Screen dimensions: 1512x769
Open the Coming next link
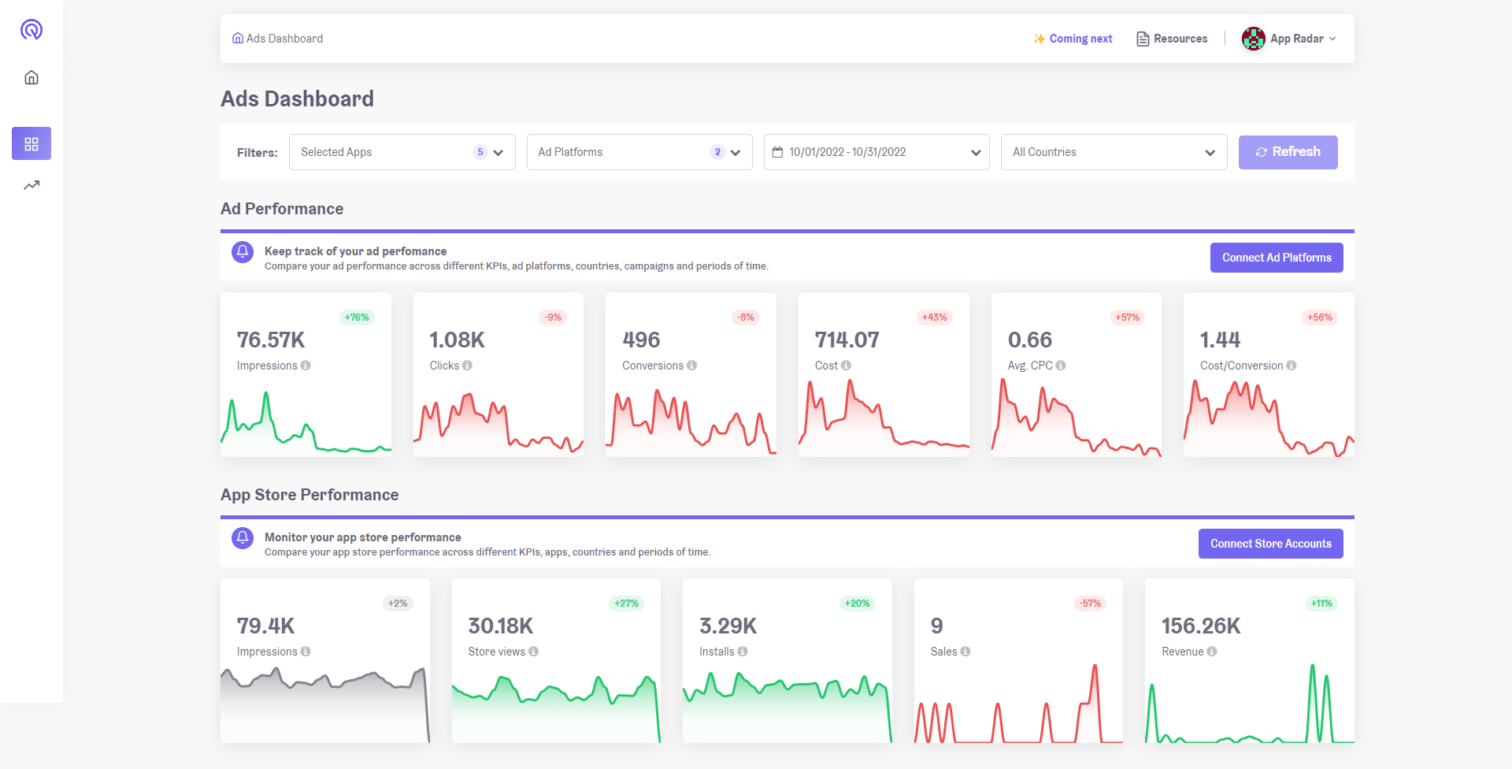tap(1073, 39)
